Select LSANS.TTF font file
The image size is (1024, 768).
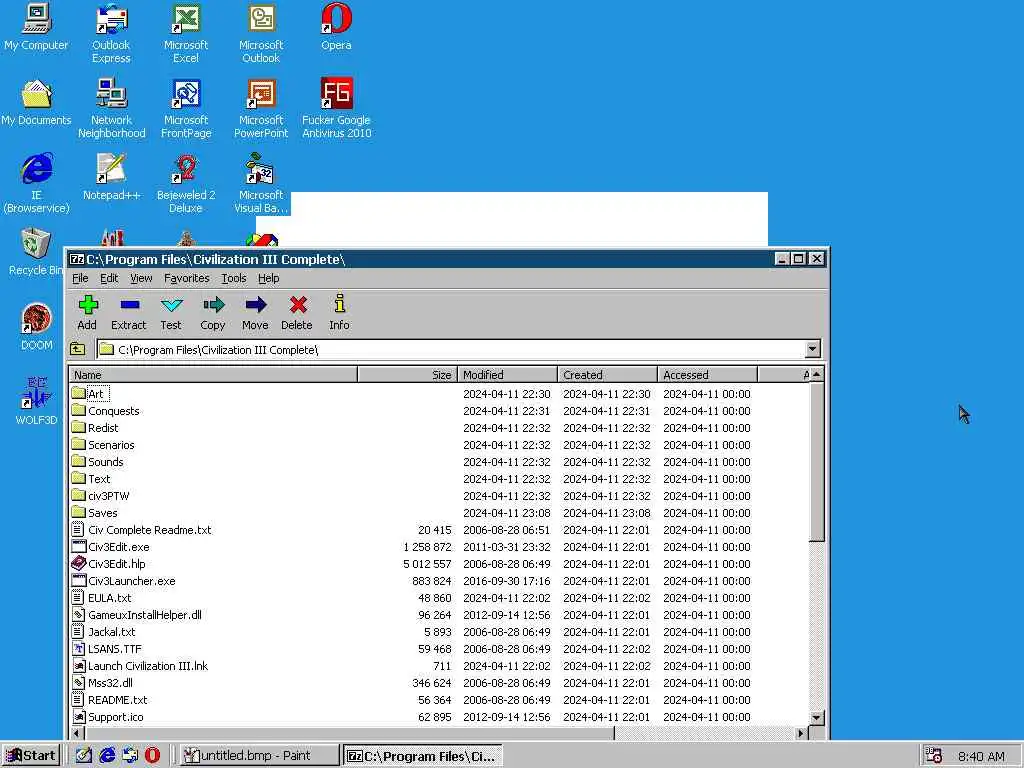point(106,648)
